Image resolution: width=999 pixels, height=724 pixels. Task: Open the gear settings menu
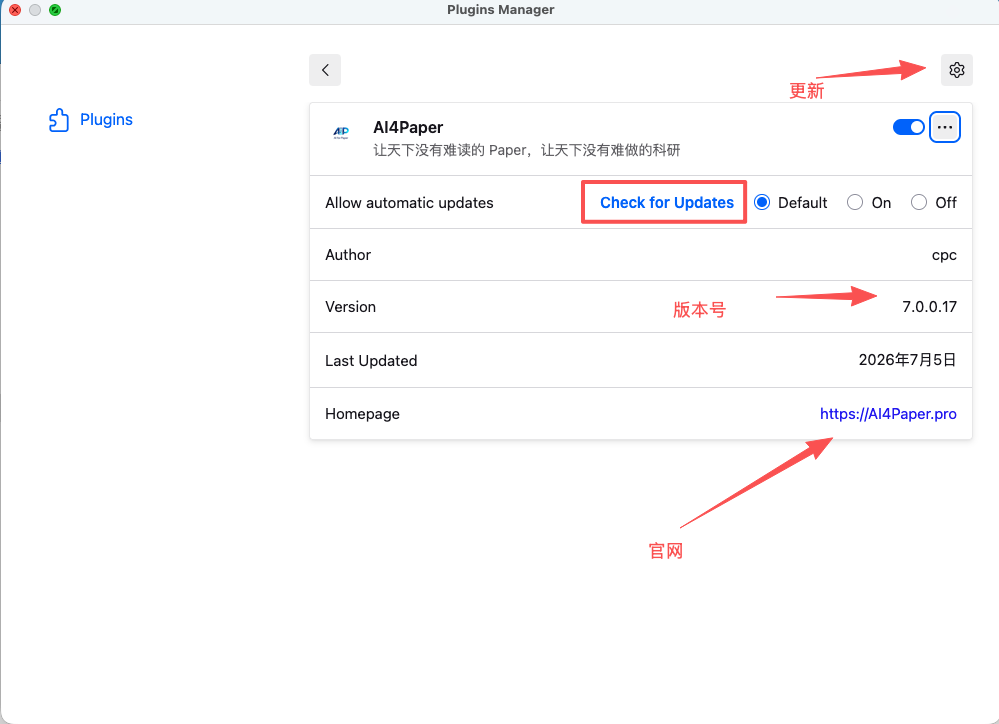coord(956,70)
